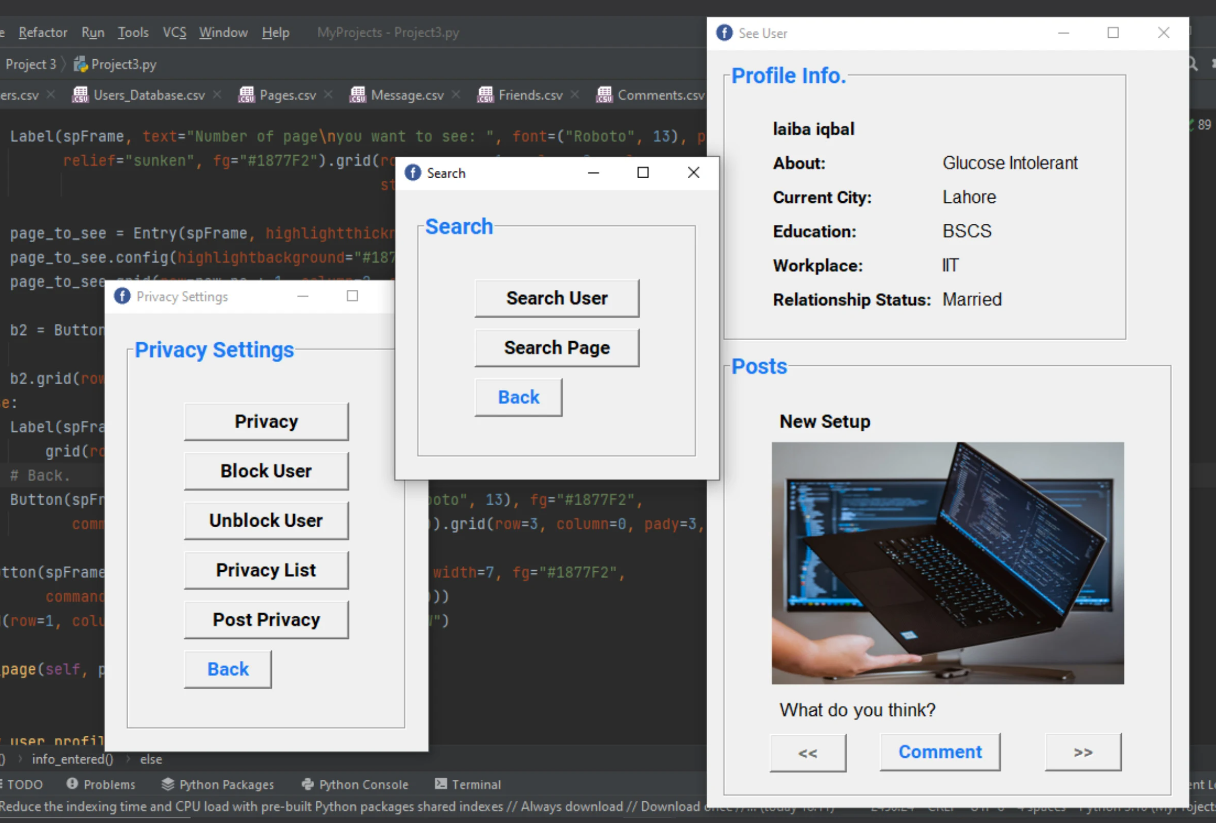1216x823 pixels.
Task: Click the laptop post image
Action: tap(948, 563)
